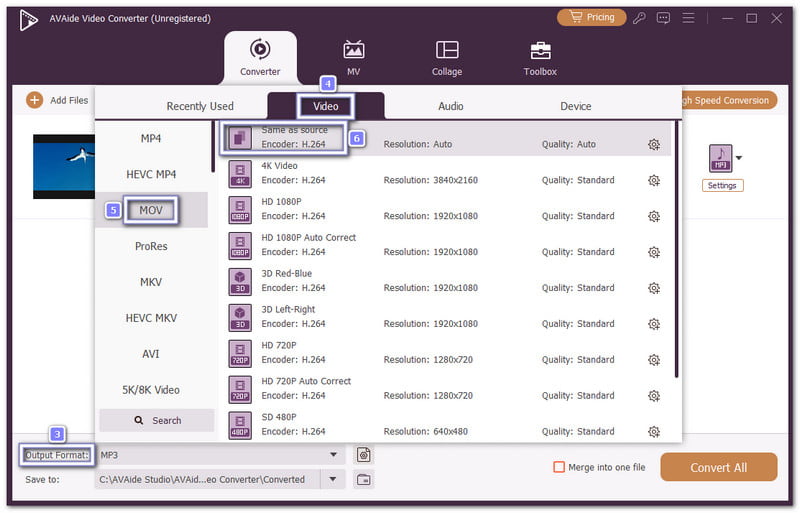This screenshot has height=513, width=800.
Task: Switch to the Audio format tab
Action: point(451,106)
